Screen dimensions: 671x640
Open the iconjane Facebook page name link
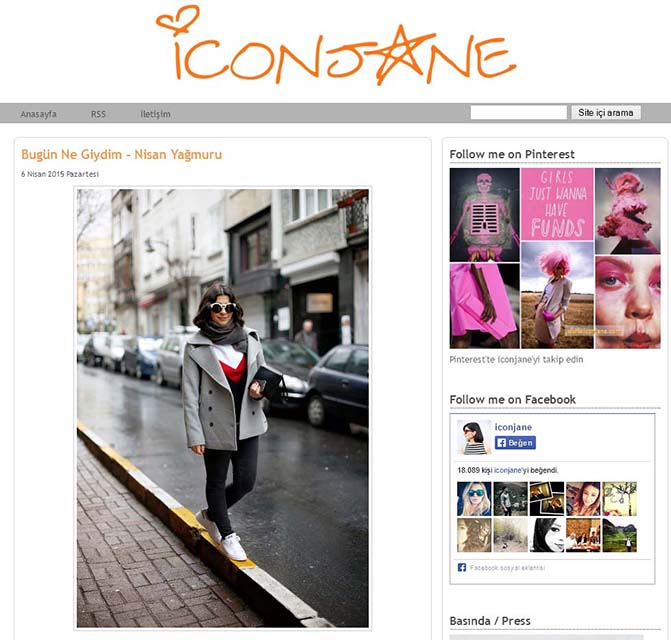point(513,427)
